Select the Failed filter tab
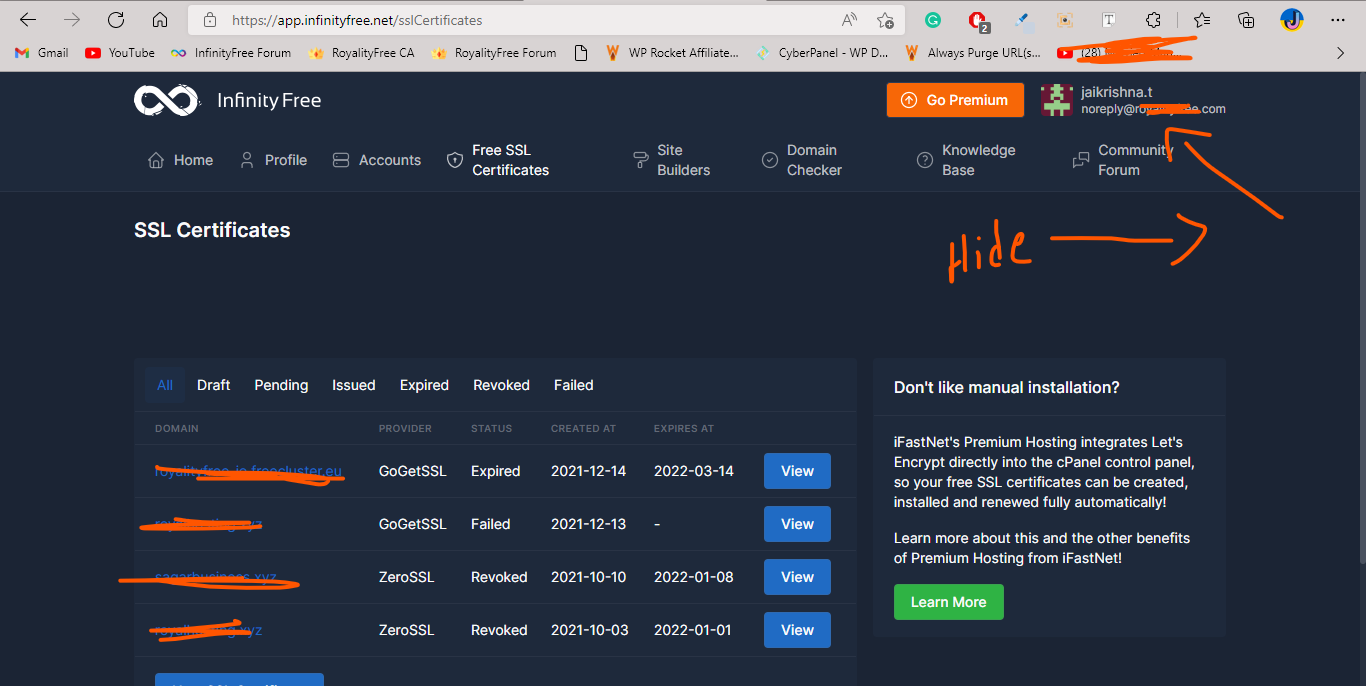This screenshot has width=1366, height=686. 574,385
